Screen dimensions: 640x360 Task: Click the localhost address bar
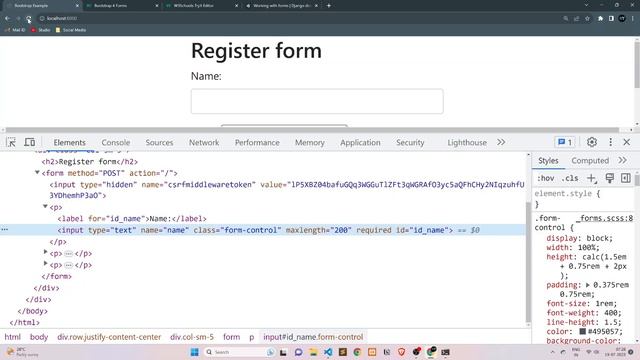pos(300,18)
